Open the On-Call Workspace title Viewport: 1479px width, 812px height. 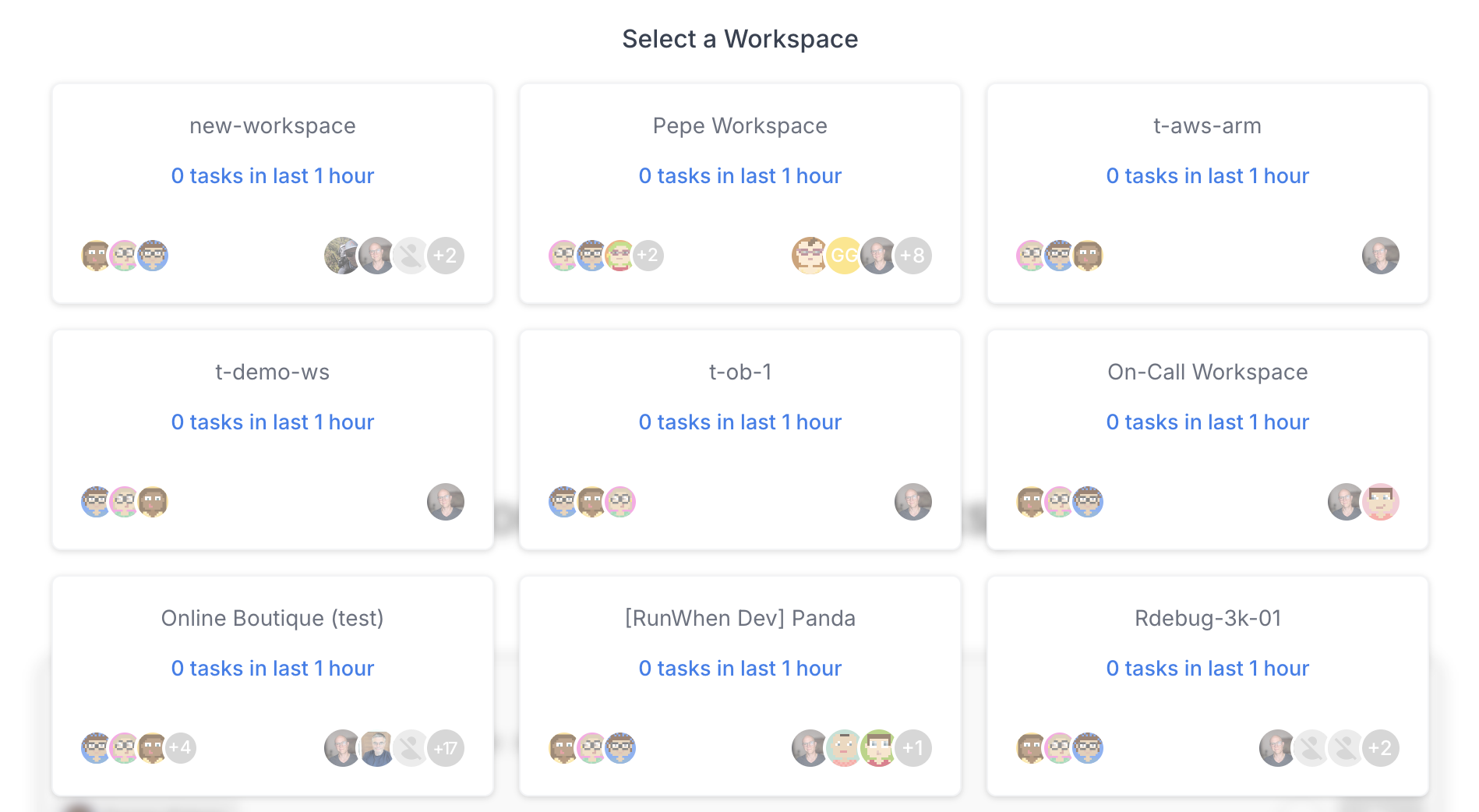[1207, 372]
